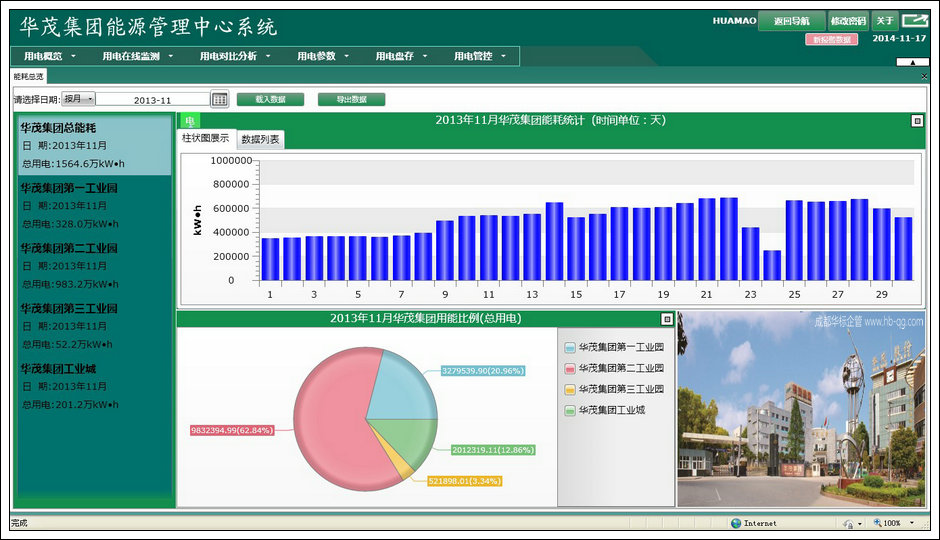Close the 能耗总览 tab with X
This screenshot has width=940, height=540.
(x=924, y=77)
